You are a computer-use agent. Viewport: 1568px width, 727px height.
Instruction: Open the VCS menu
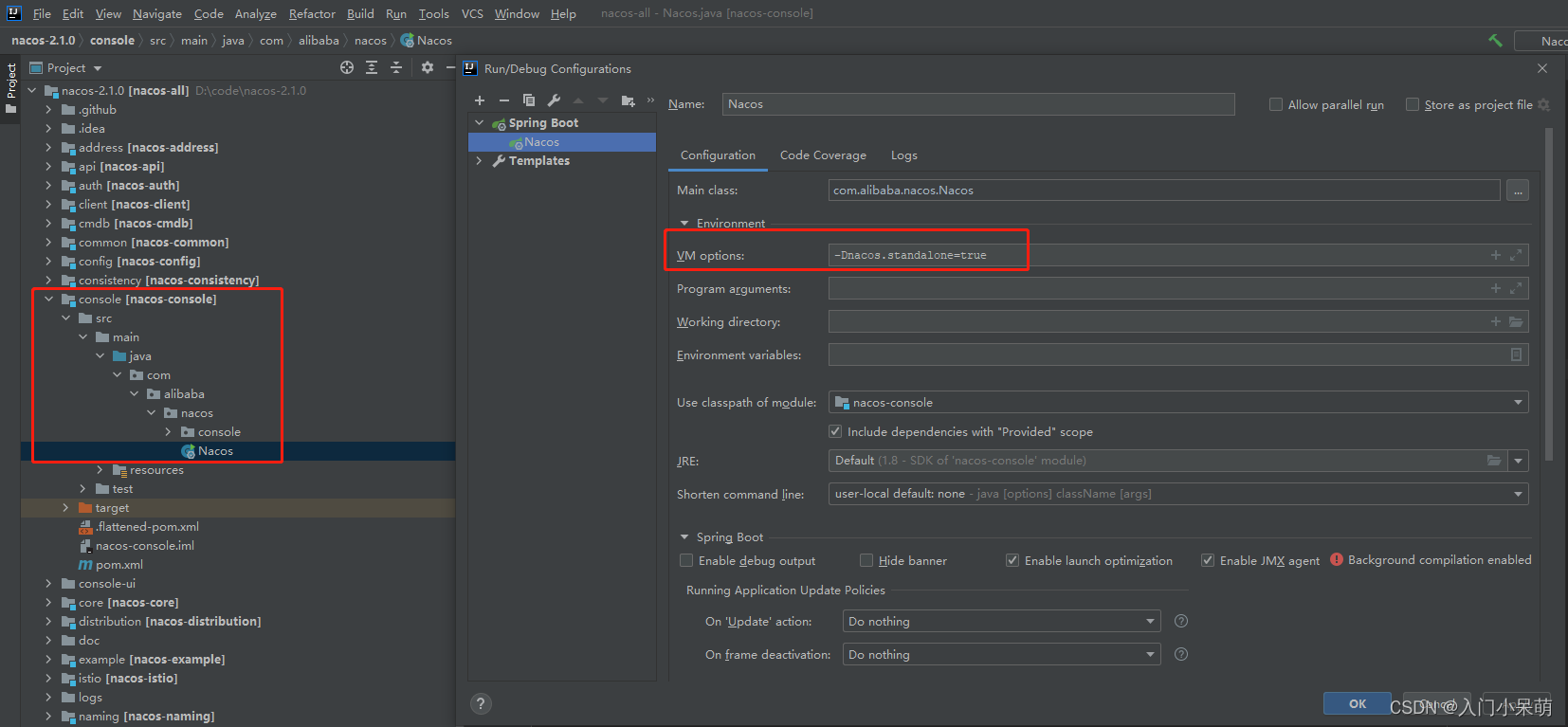[472, 13]
